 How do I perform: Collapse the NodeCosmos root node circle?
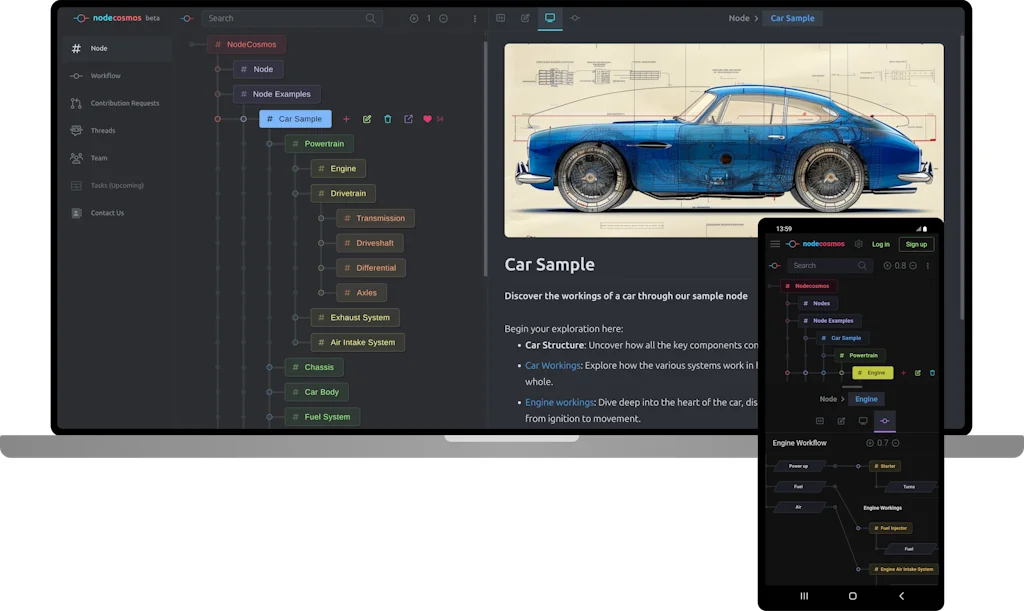click(x=192, y=44)
